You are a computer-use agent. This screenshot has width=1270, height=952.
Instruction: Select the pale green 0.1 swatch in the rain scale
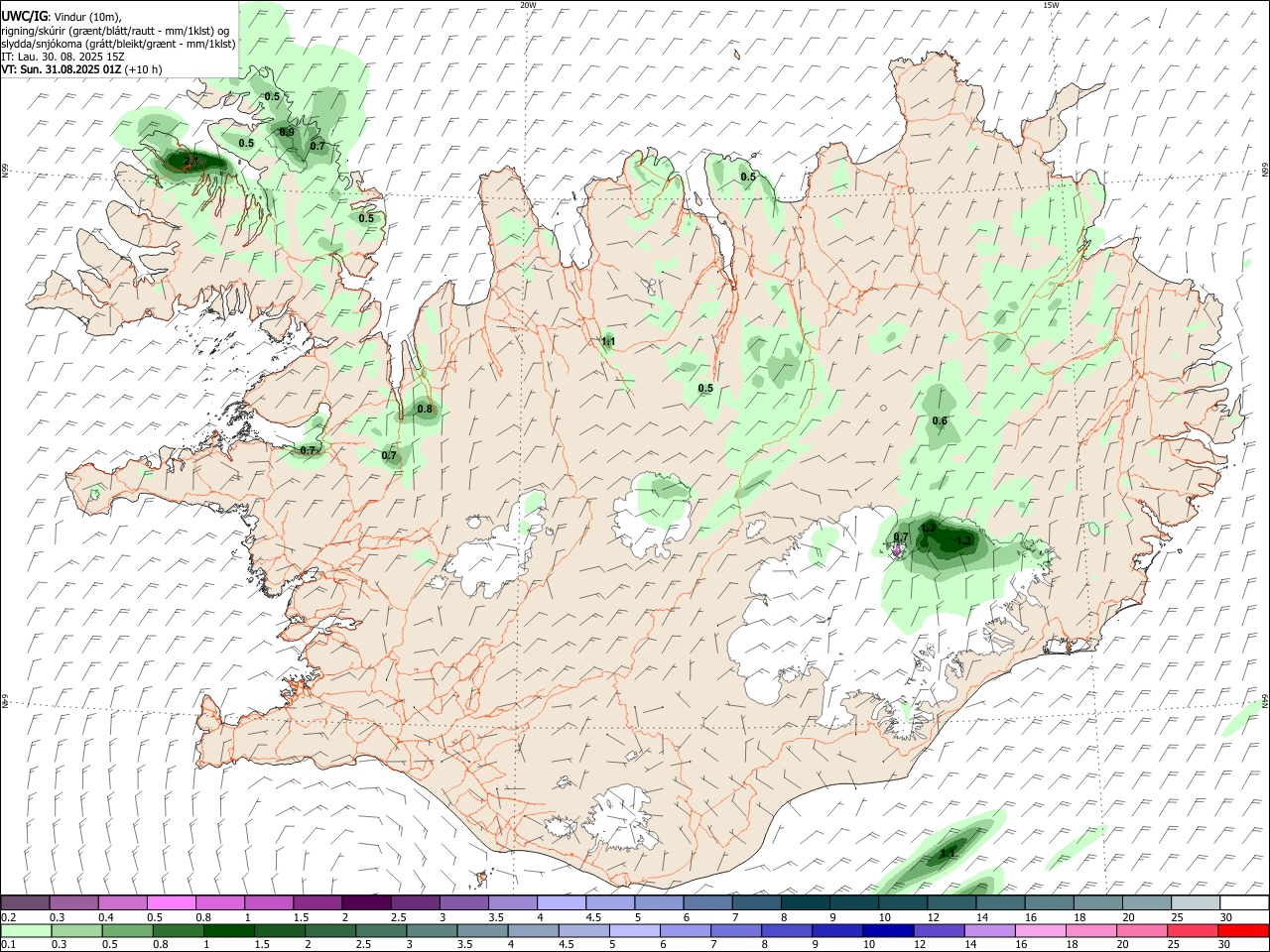[x=25, y=930]
